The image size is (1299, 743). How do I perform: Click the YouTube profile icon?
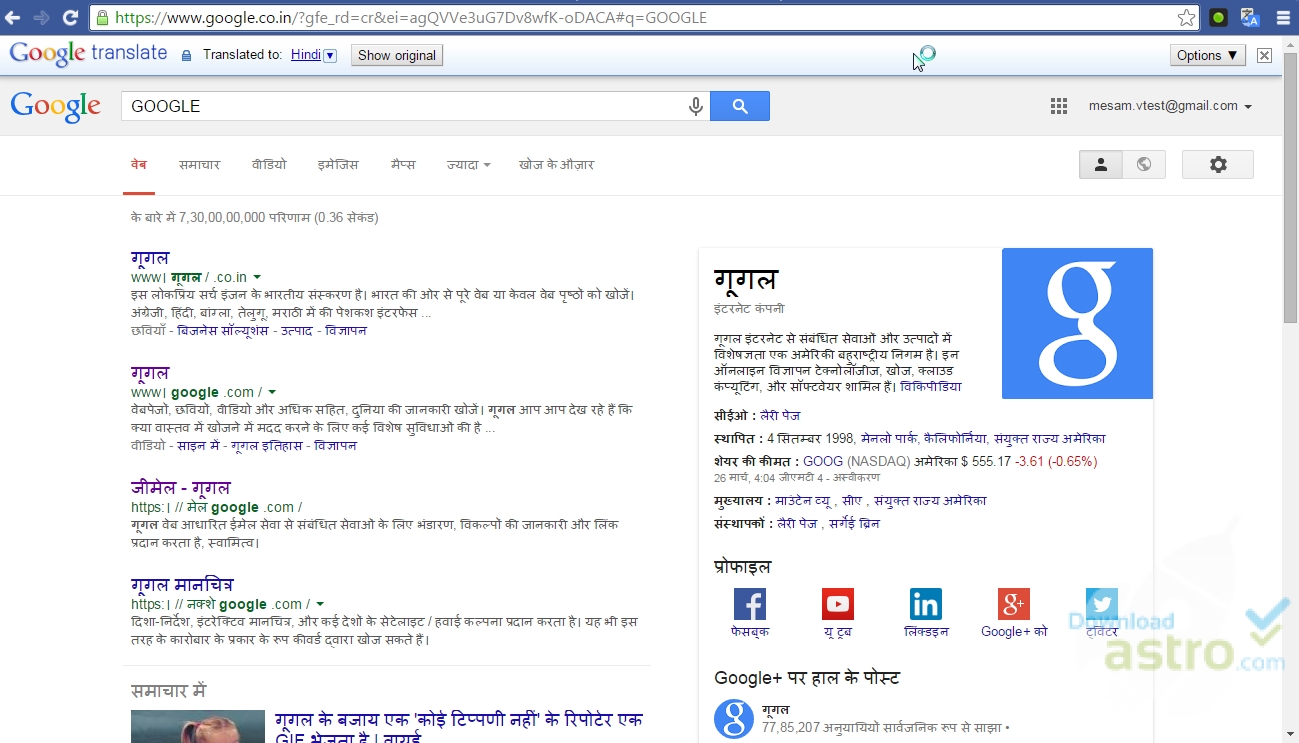[x=838, y=604]
